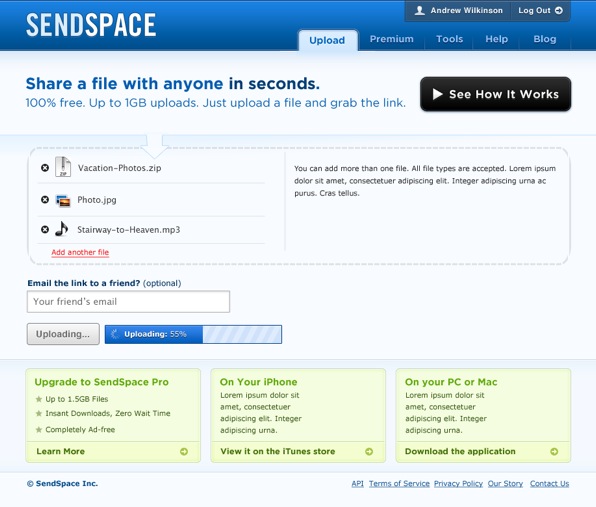
Task: Click the Photo.jpg file name
Action: click(97, 200)
